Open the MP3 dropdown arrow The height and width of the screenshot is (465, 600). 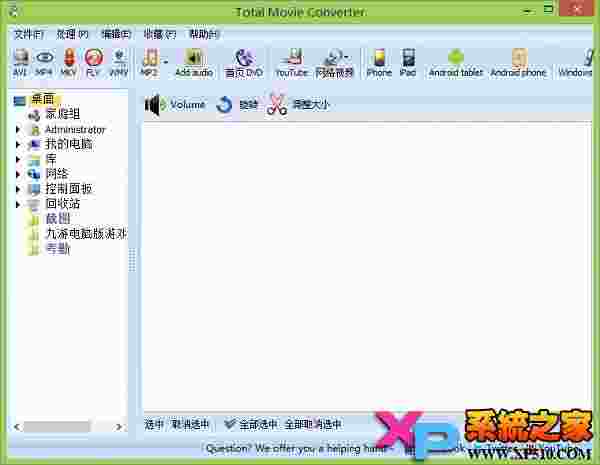(x=166, y=61)
